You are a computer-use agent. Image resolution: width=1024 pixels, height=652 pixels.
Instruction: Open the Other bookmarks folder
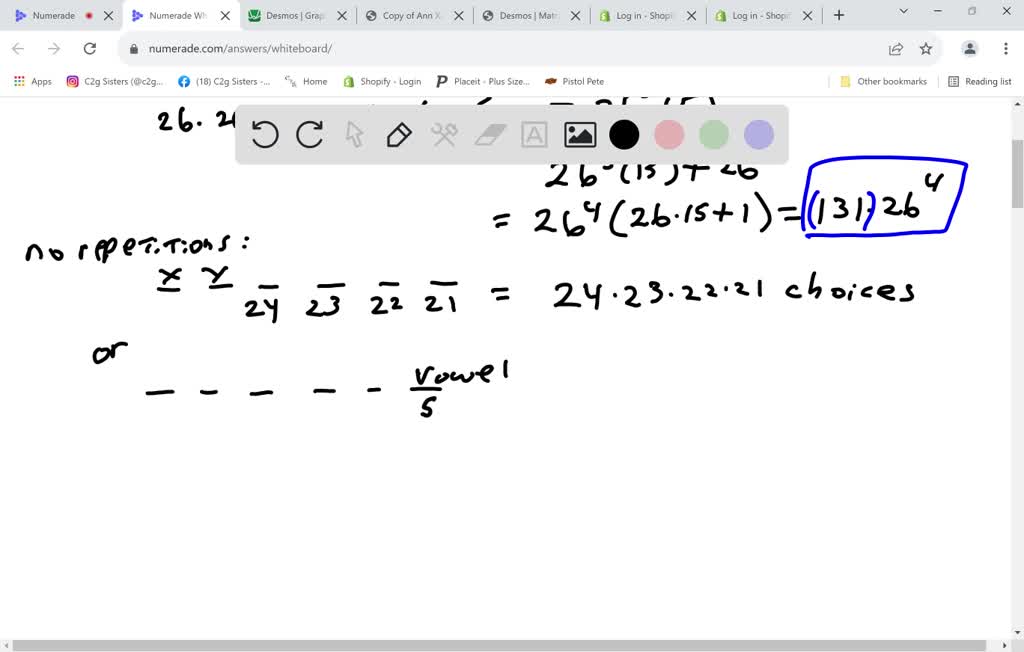(x=883, y=82)
